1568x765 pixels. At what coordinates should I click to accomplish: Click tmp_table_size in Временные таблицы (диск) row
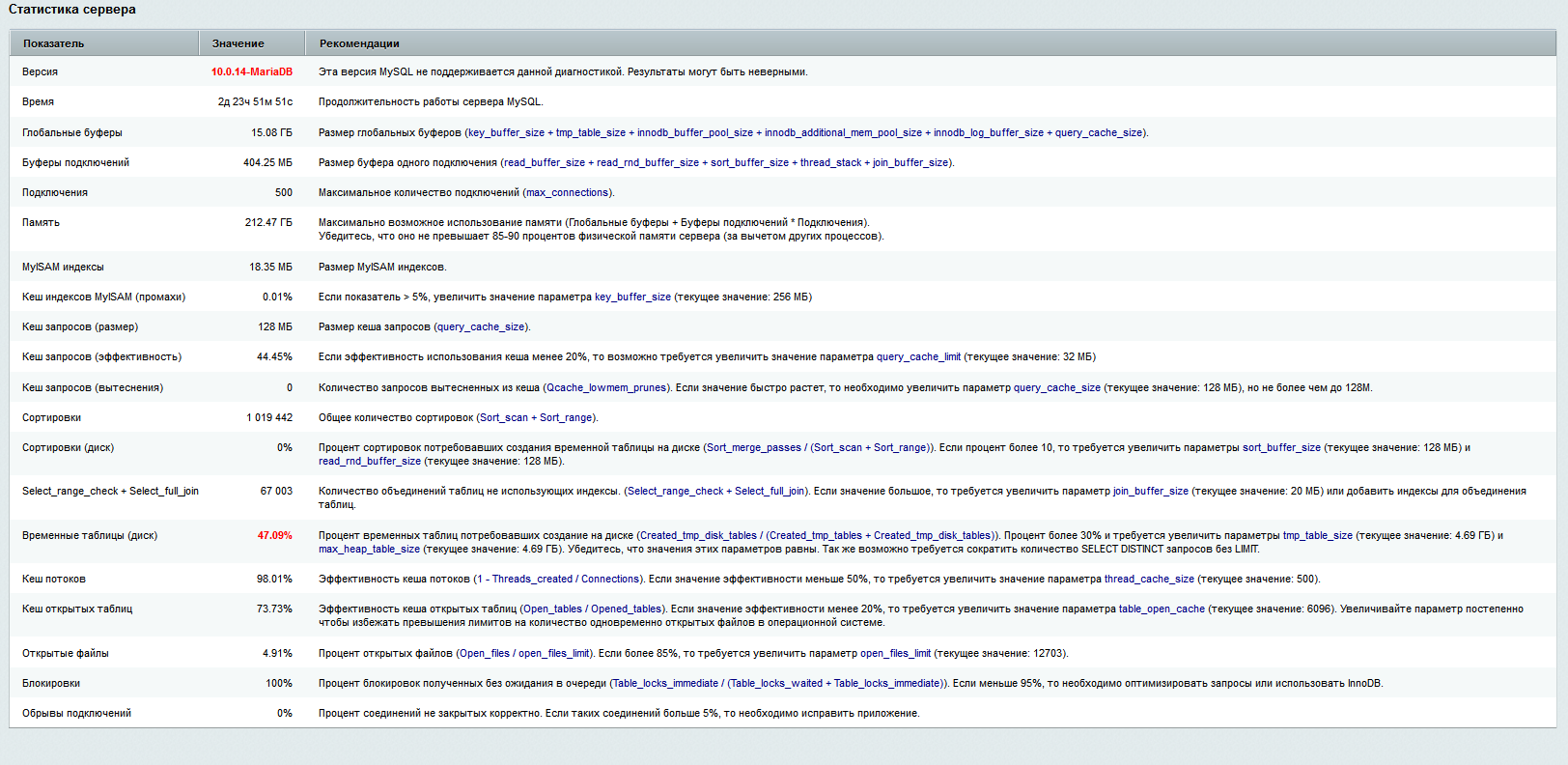1318,535
